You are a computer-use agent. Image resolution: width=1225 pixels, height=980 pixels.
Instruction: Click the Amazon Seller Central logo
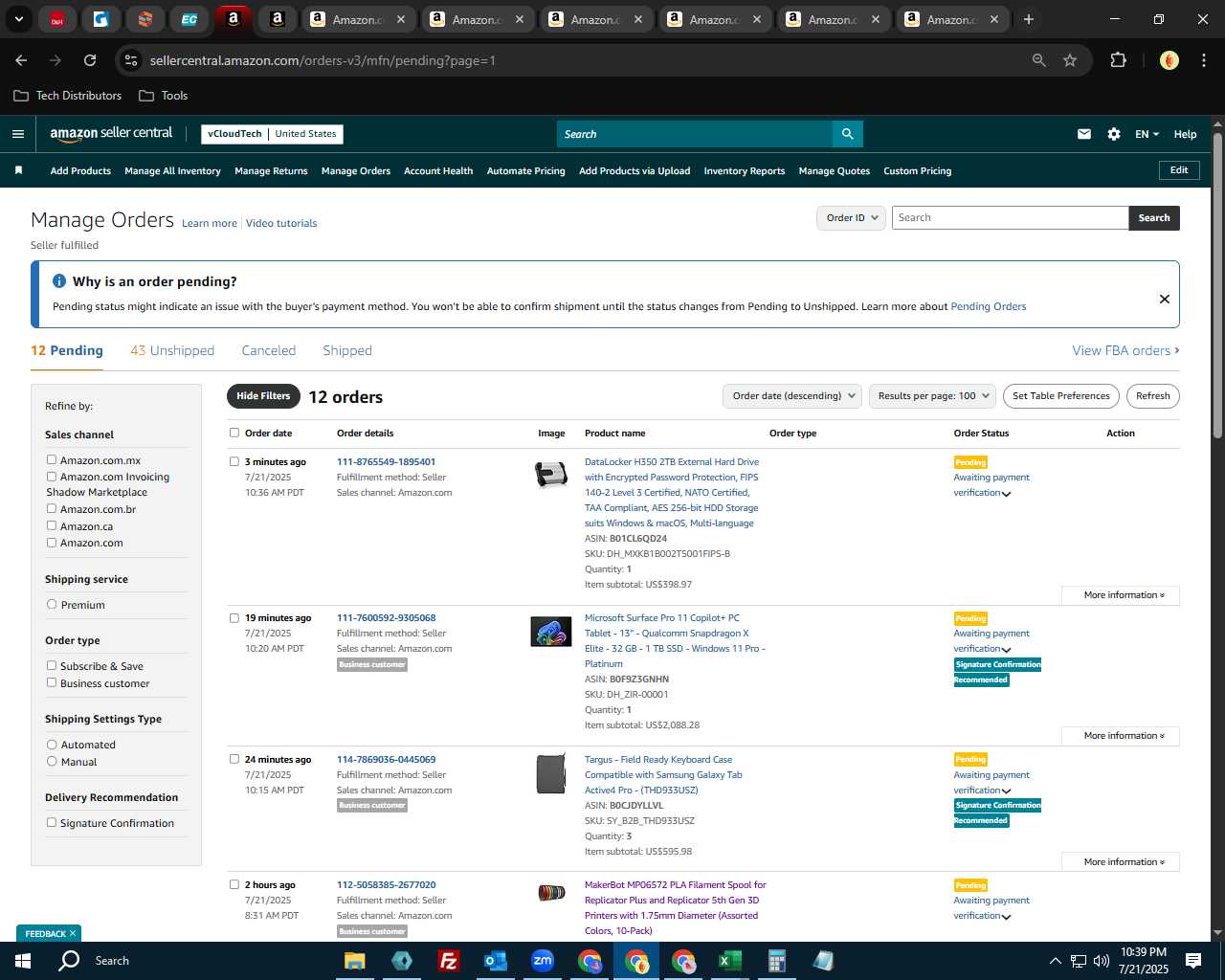tap(111, 134)
